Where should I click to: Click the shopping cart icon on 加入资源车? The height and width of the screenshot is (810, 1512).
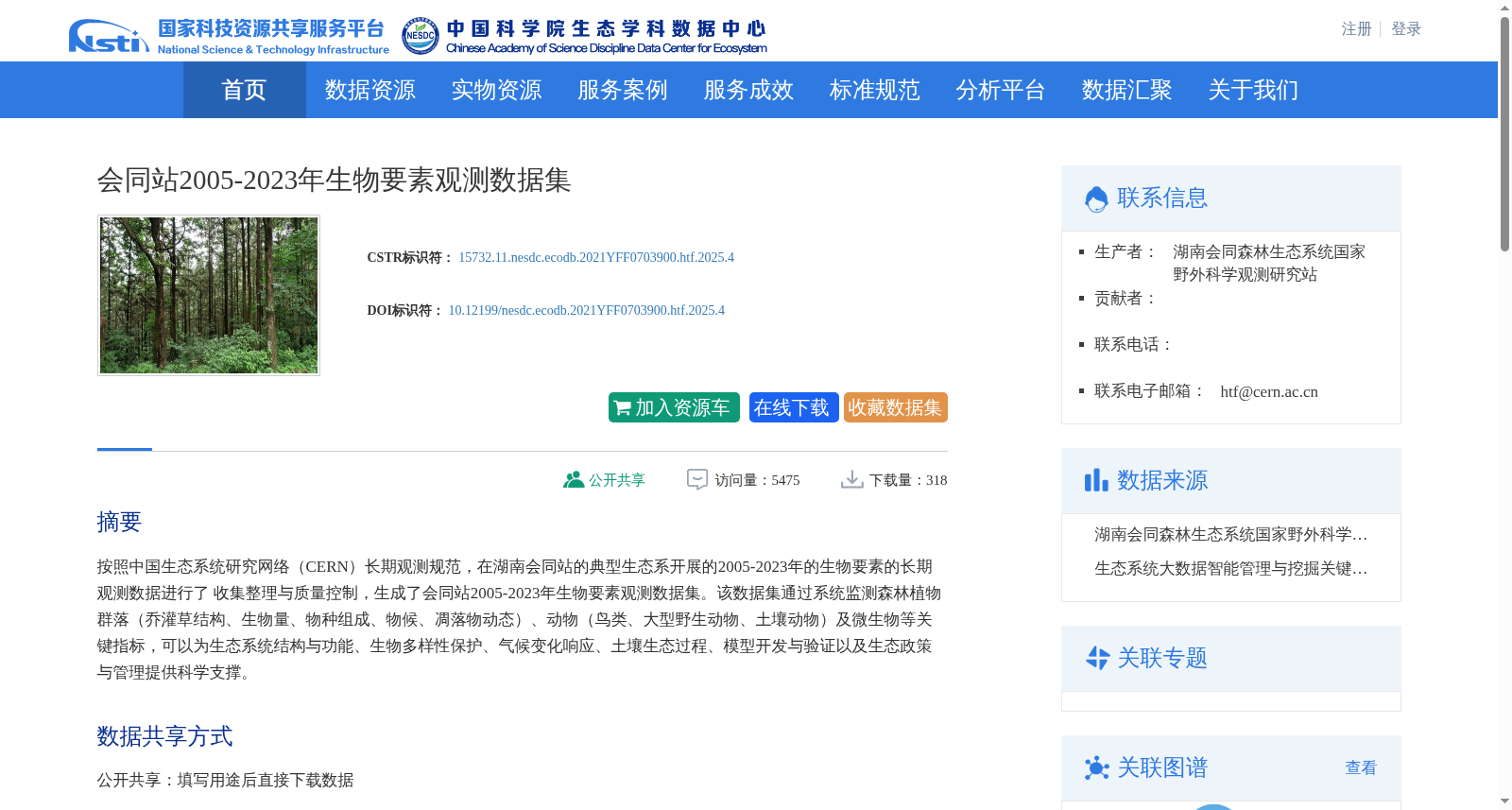(x=622, y=408)
